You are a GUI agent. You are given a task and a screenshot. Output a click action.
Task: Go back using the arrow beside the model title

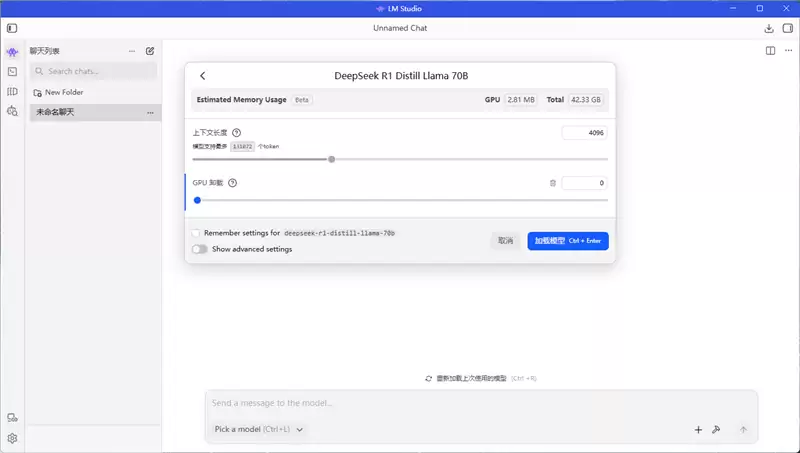(x=203, y=76)
